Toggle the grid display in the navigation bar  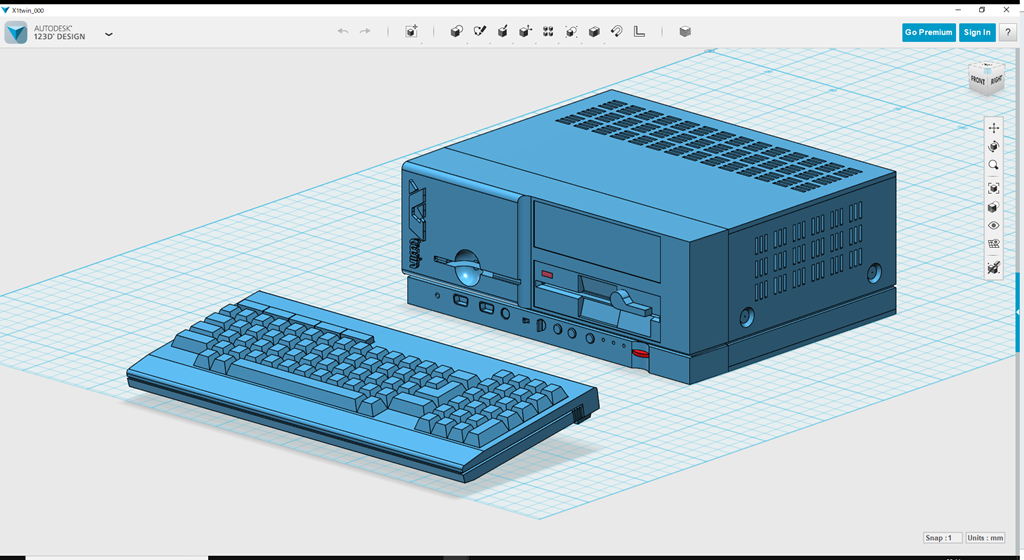pyautogui.click(x=993, y=244)
